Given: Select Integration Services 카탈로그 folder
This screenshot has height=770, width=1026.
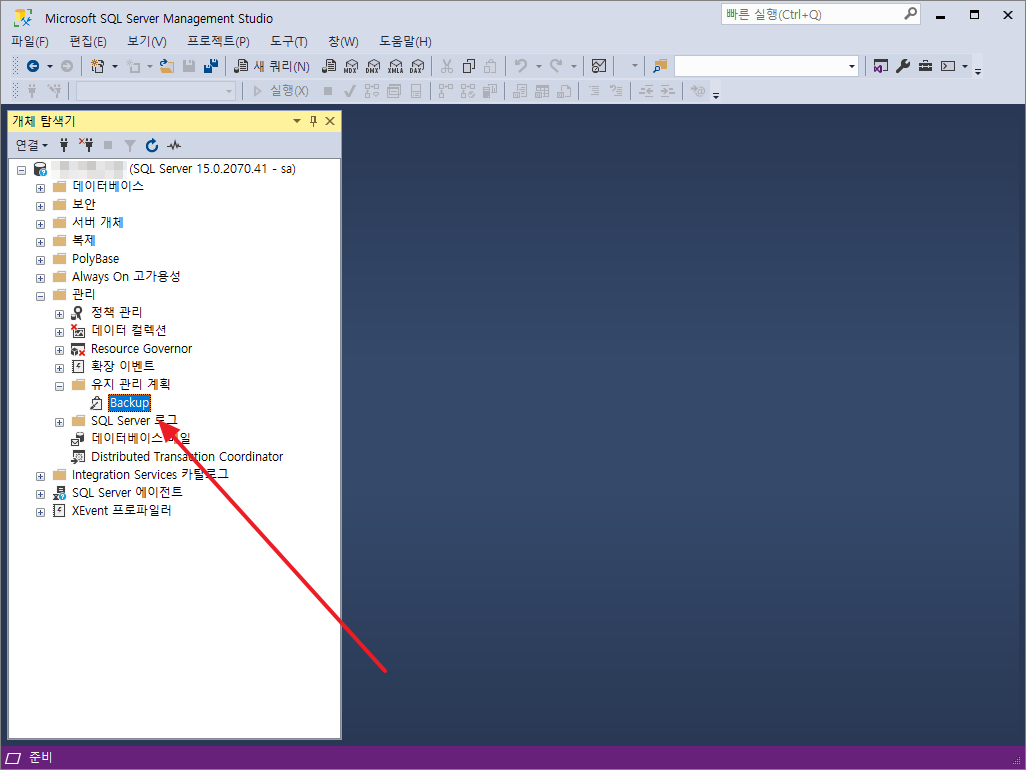Looking at the screenshot, I should click(x=150, y=474).
